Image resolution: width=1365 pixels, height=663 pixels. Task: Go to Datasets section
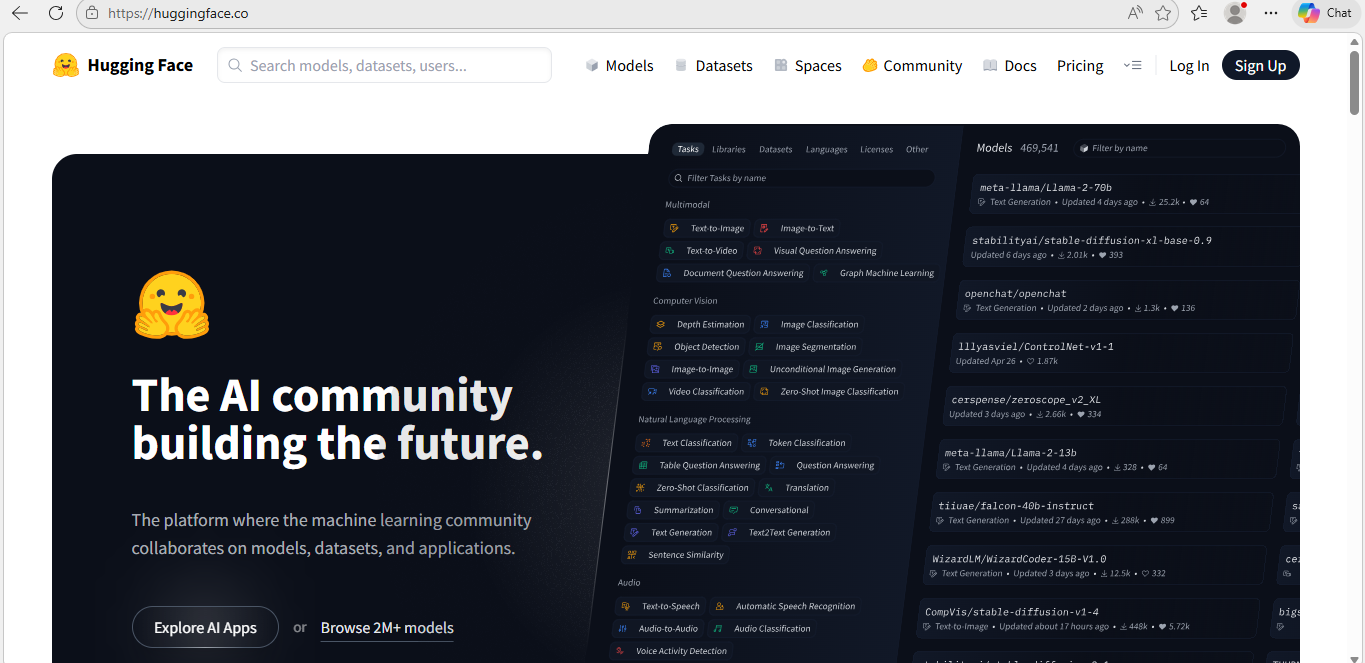coord(713,66)
